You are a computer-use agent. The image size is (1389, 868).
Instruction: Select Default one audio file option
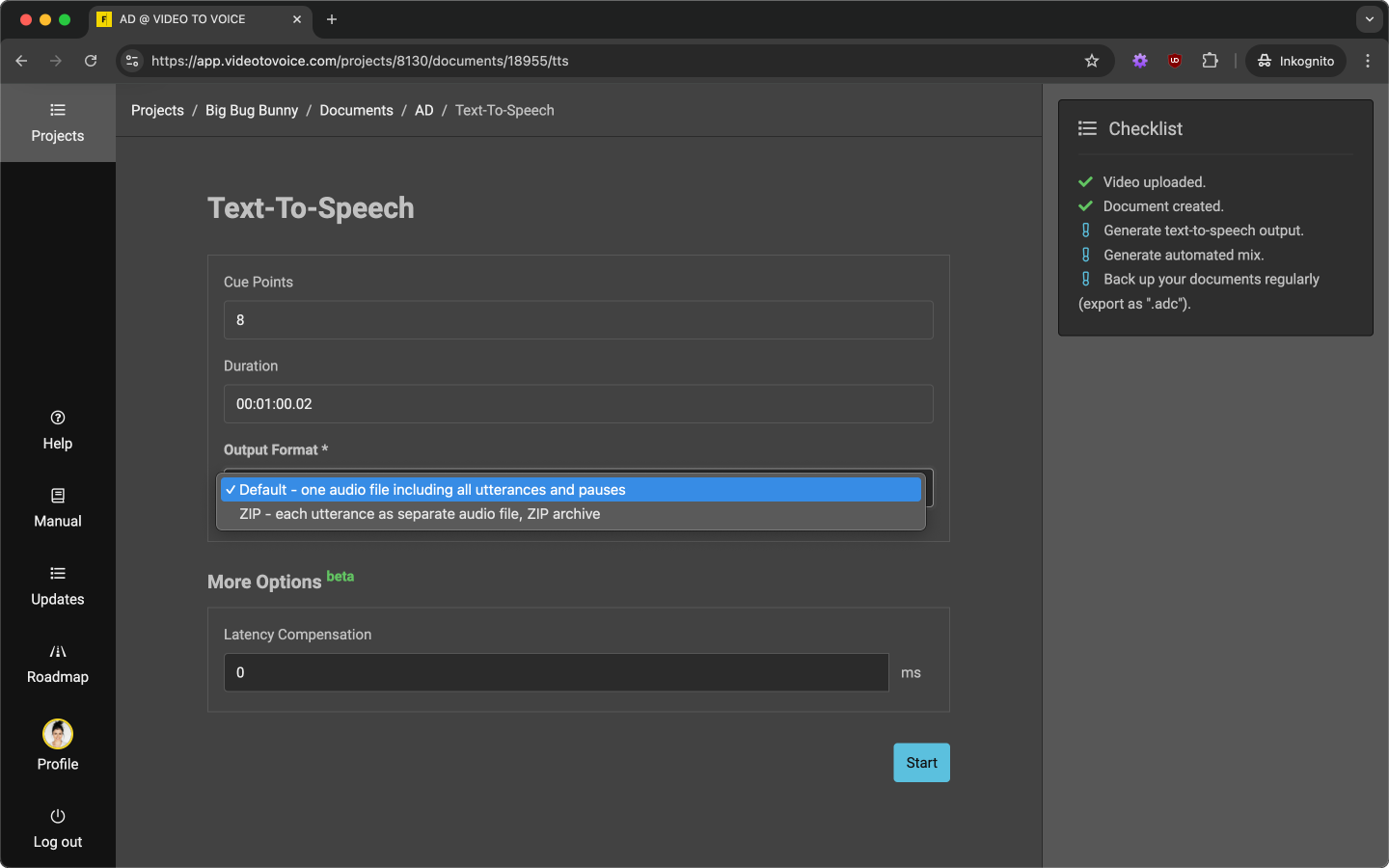[x=570, y=490]
